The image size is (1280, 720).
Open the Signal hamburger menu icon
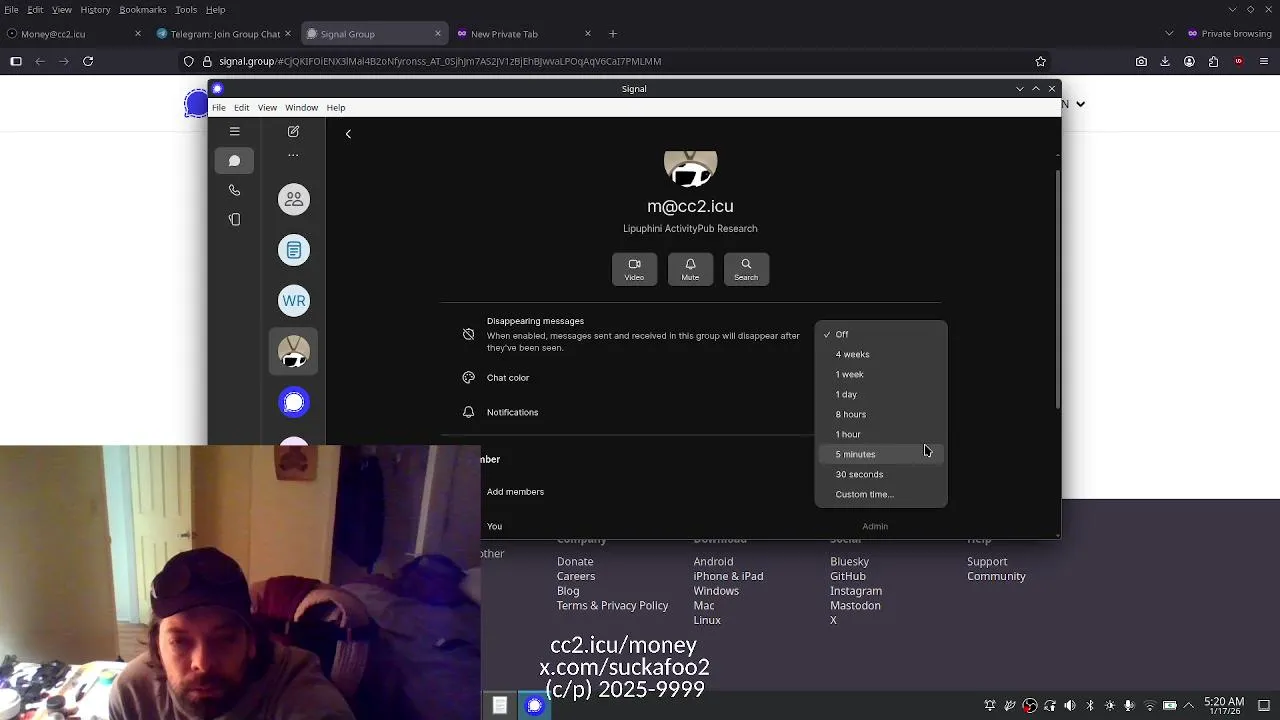coord(235,131)
